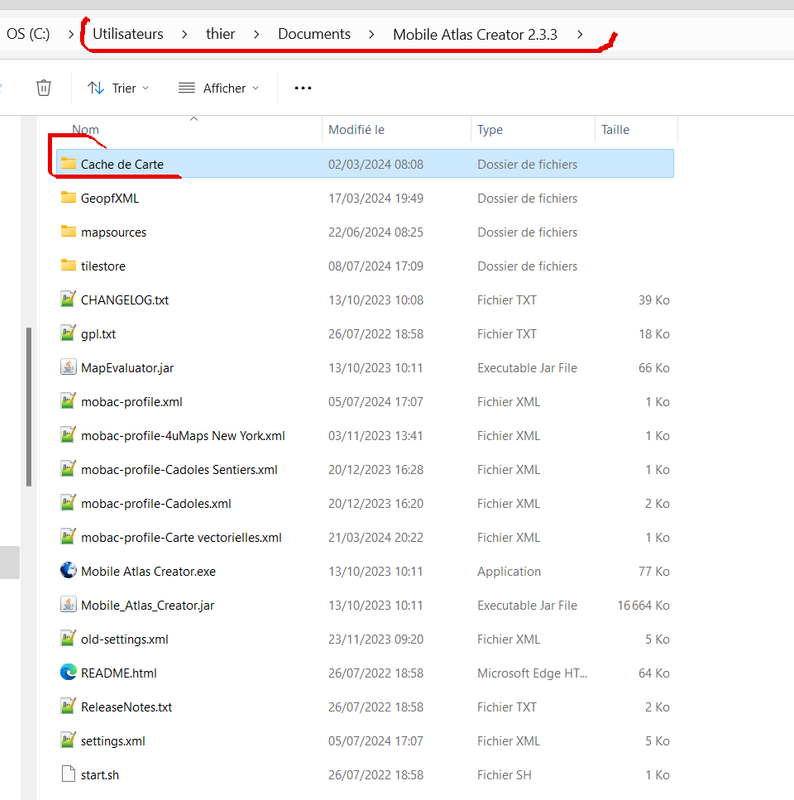Select the settings.xml file name
This screenshot has width=794, height=800.
tap(113, 741)
